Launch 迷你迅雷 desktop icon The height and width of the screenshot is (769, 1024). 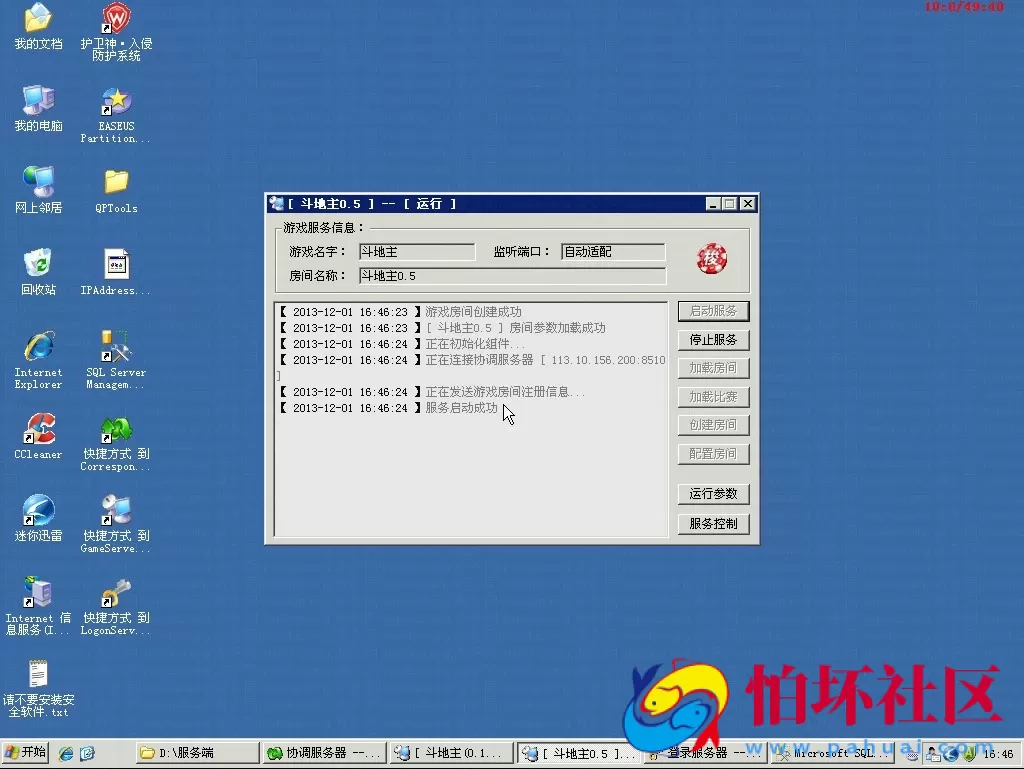(x=38, y=512)
